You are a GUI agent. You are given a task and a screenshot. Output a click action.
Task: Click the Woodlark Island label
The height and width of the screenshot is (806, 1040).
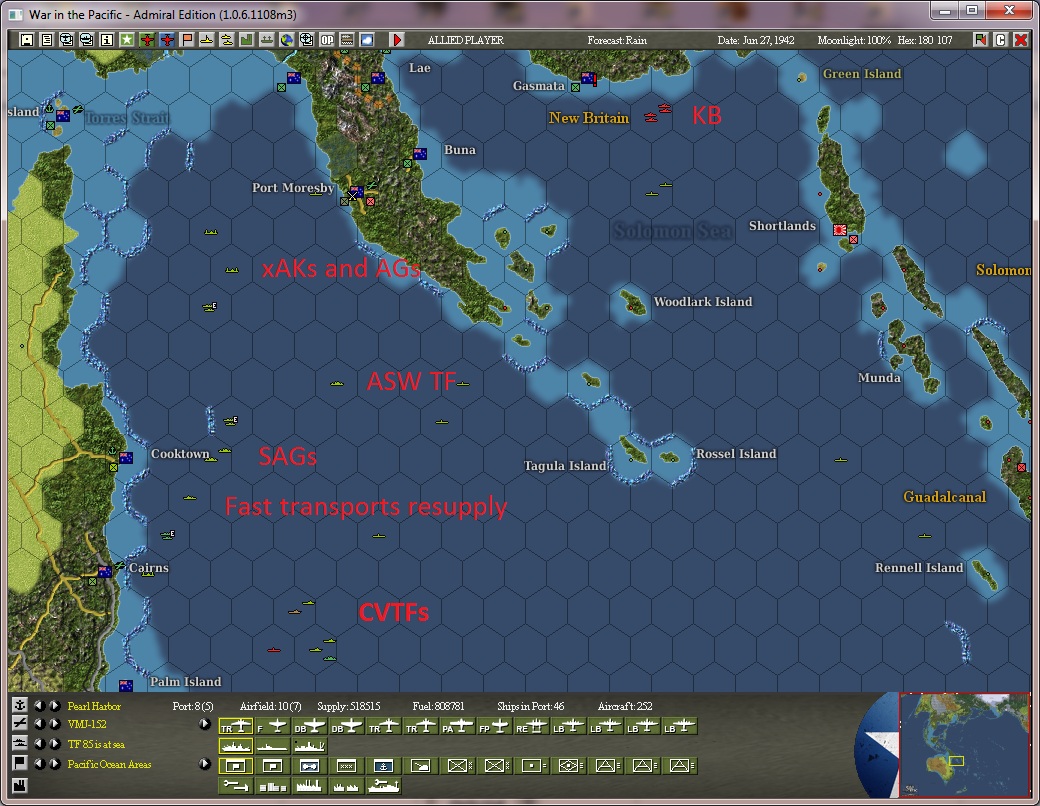coord(702,302)
